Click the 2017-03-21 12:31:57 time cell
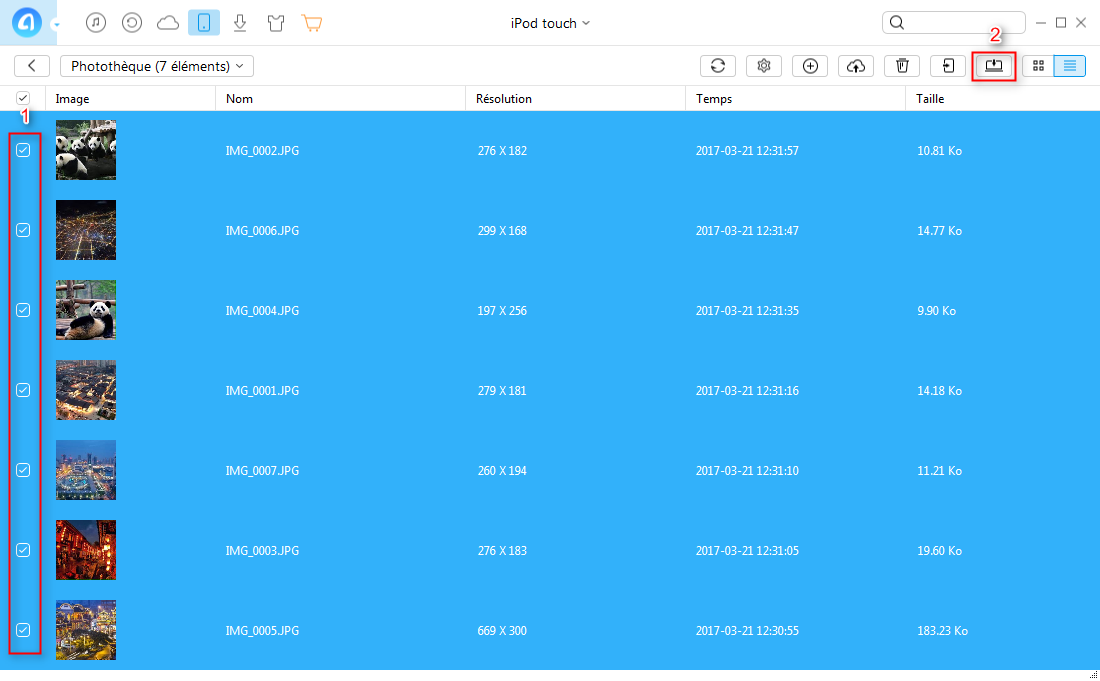Image resolution: width=1100 pixels, height=681 pixels. point(747,151)
